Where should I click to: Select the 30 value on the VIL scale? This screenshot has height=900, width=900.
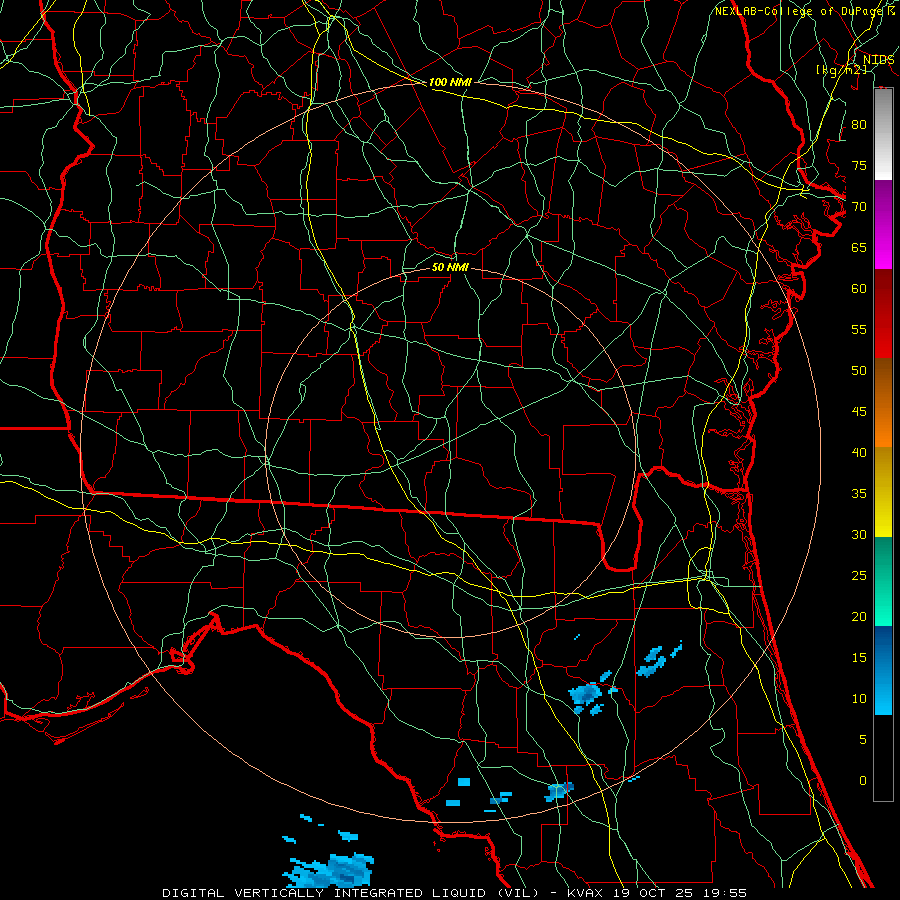coord(859,535)
